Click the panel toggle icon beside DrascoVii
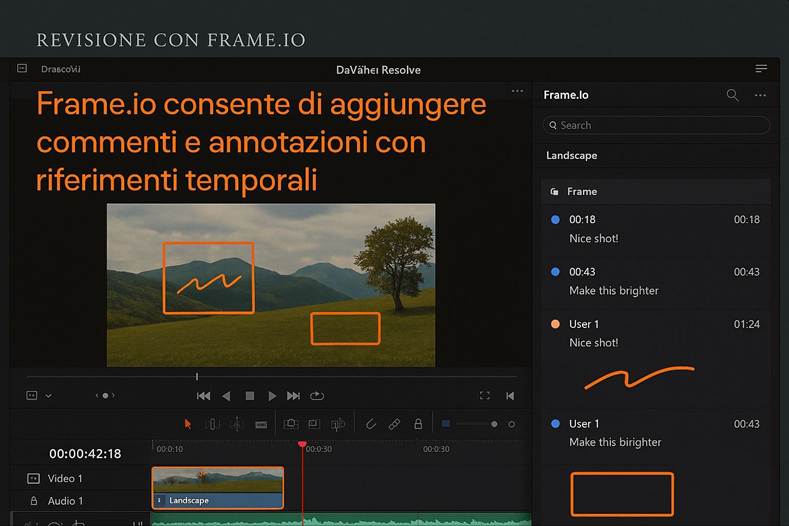This screenshot has width=789, height=526. coord(22,68)
